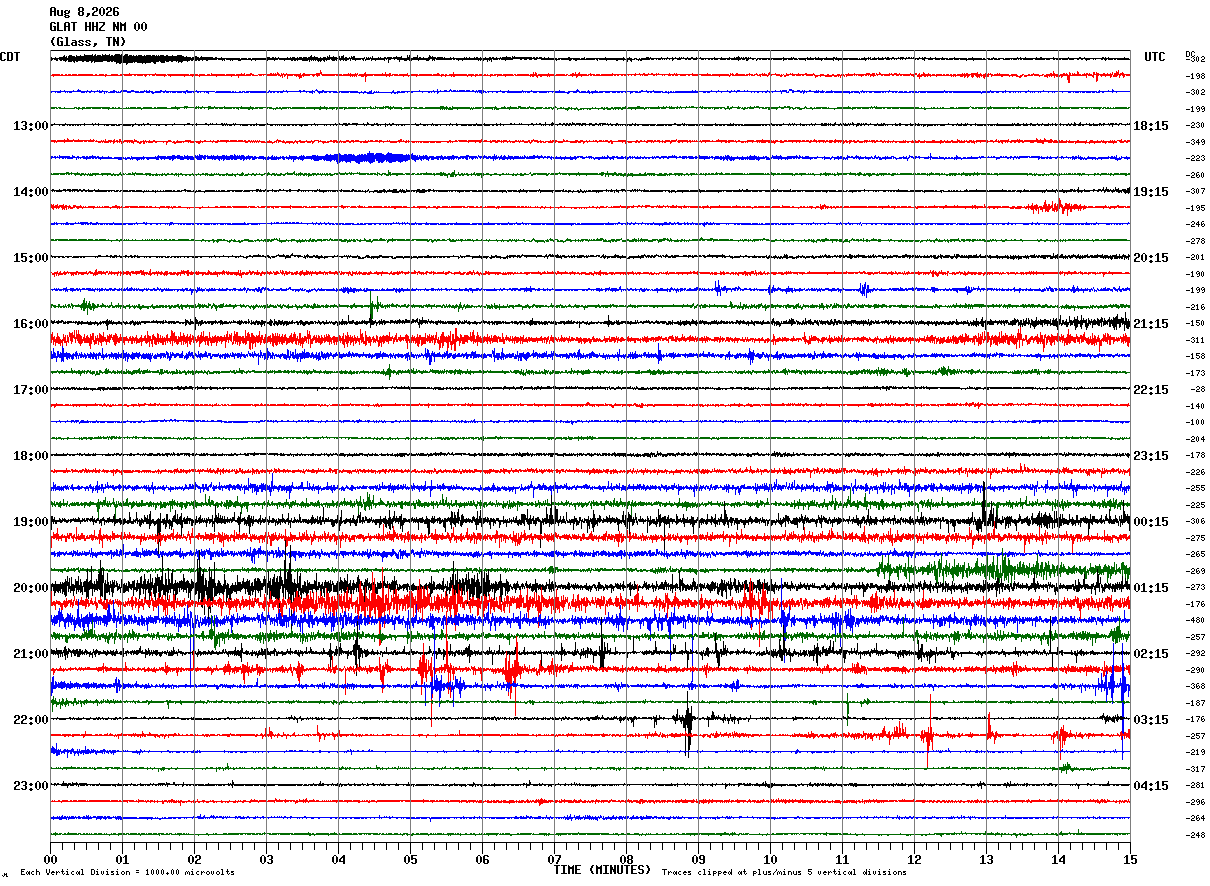Select the 18:00 CDT row label
Screen dimensions: 1210x886
click(x=31, y=456)
